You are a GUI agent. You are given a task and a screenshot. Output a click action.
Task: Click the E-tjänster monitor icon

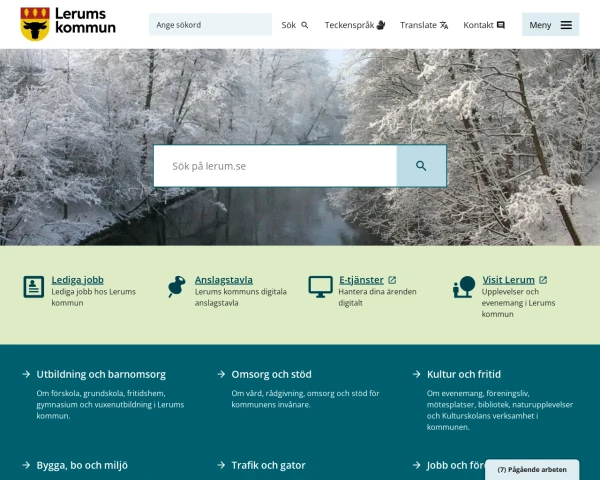(320, 287)
